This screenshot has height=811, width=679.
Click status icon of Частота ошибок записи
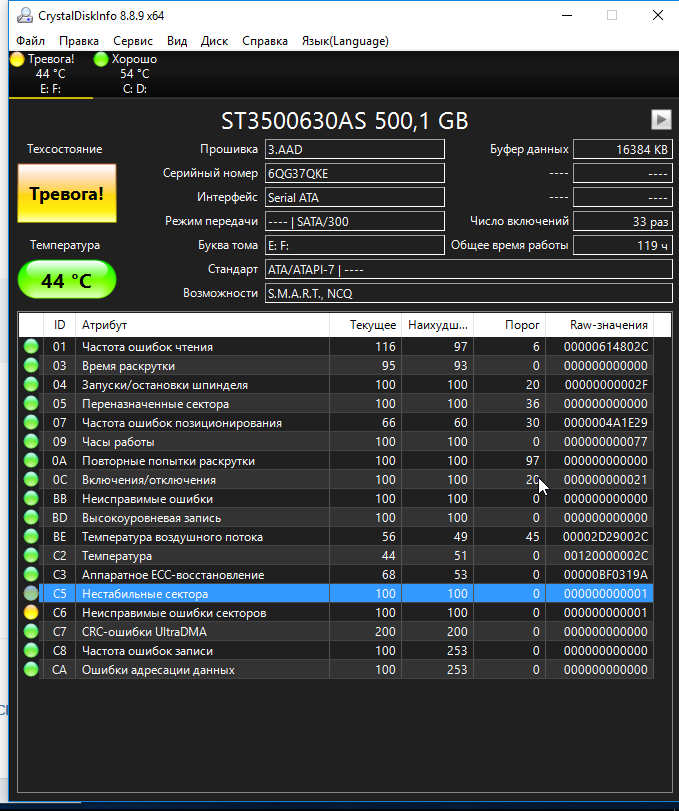click(x=31, y=650)
